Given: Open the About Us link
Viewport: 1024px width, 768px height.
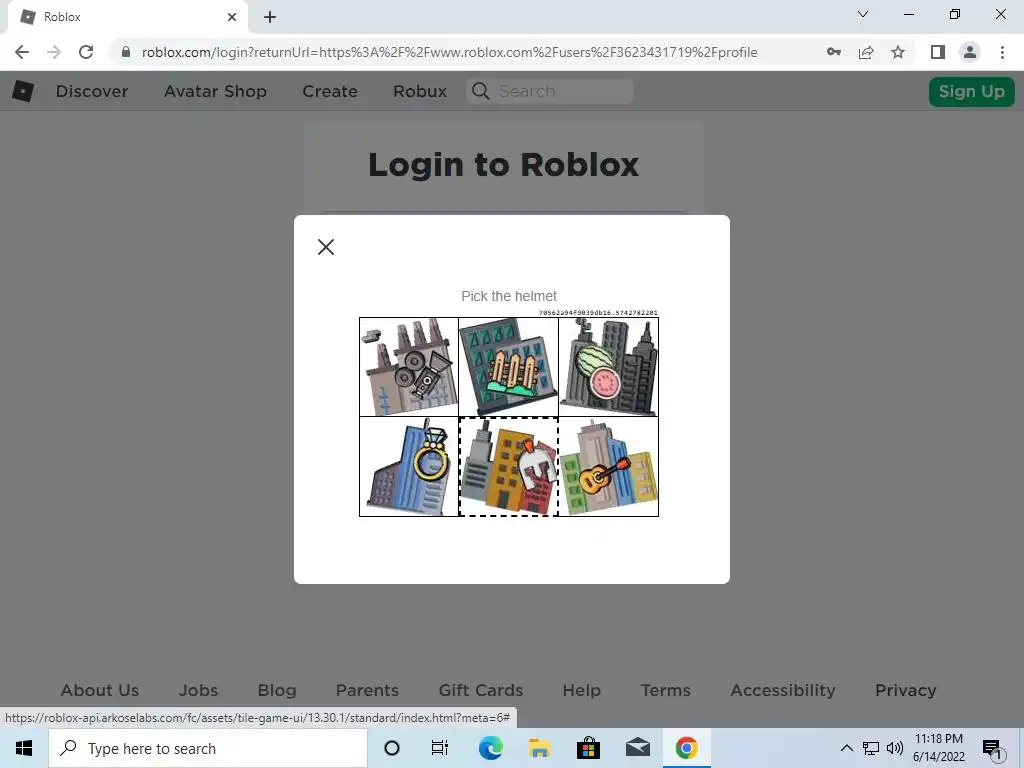Looking at the screenshot, I should pyautogui.click(x=100, y=690).
